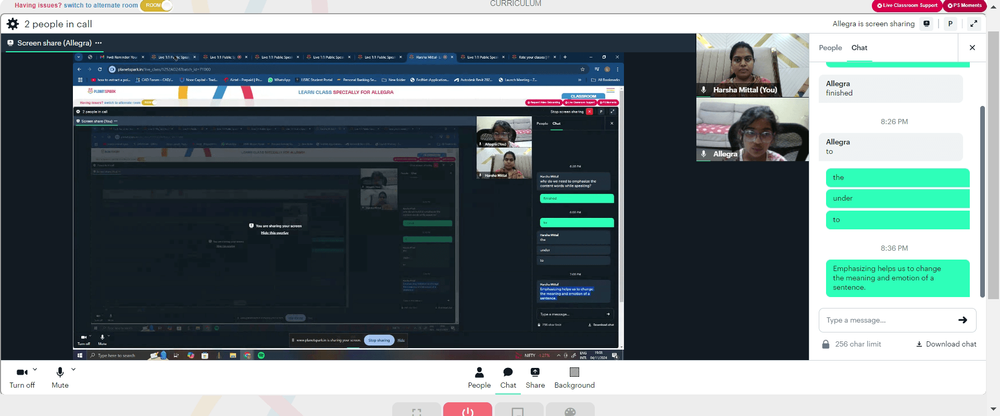
Task: Click Allegra's 'finished' chat message
Action: (x=890, y=89)
